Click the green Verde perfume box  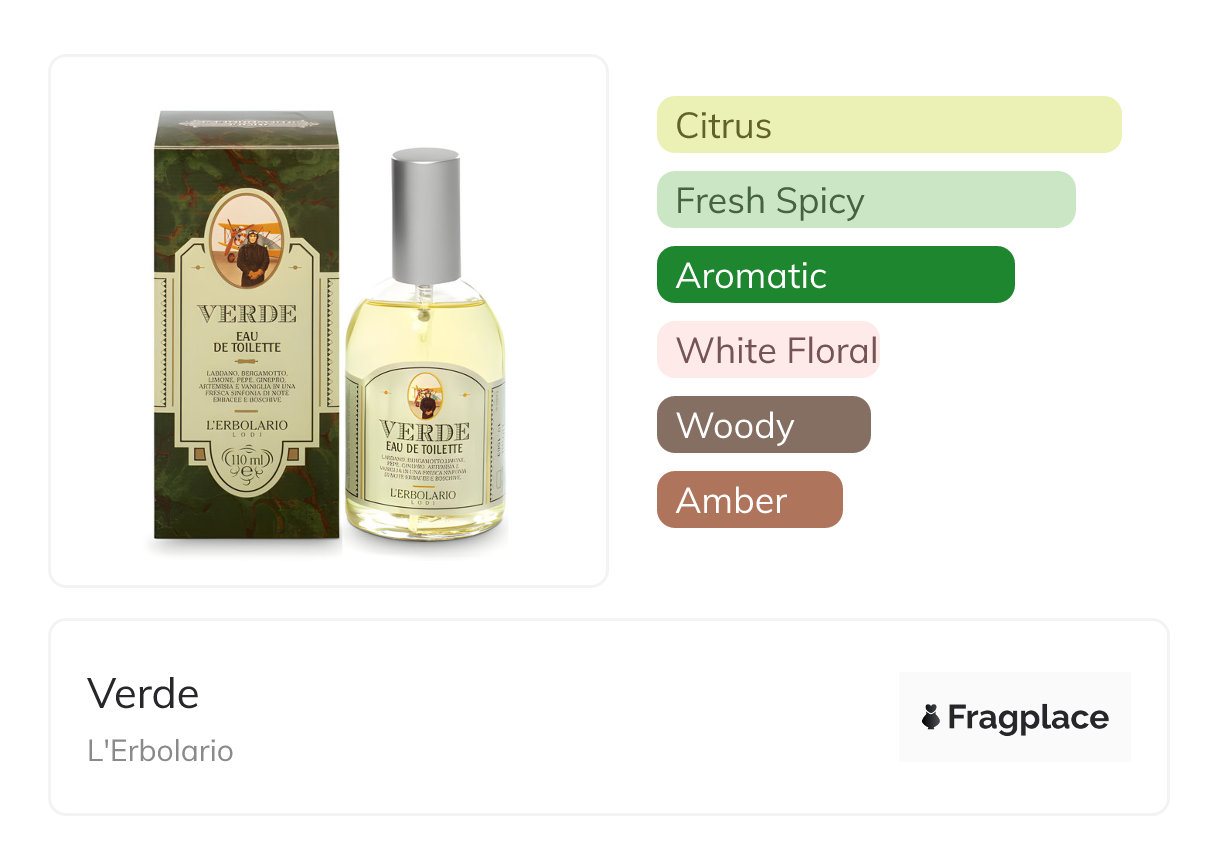tap(248, 325)
